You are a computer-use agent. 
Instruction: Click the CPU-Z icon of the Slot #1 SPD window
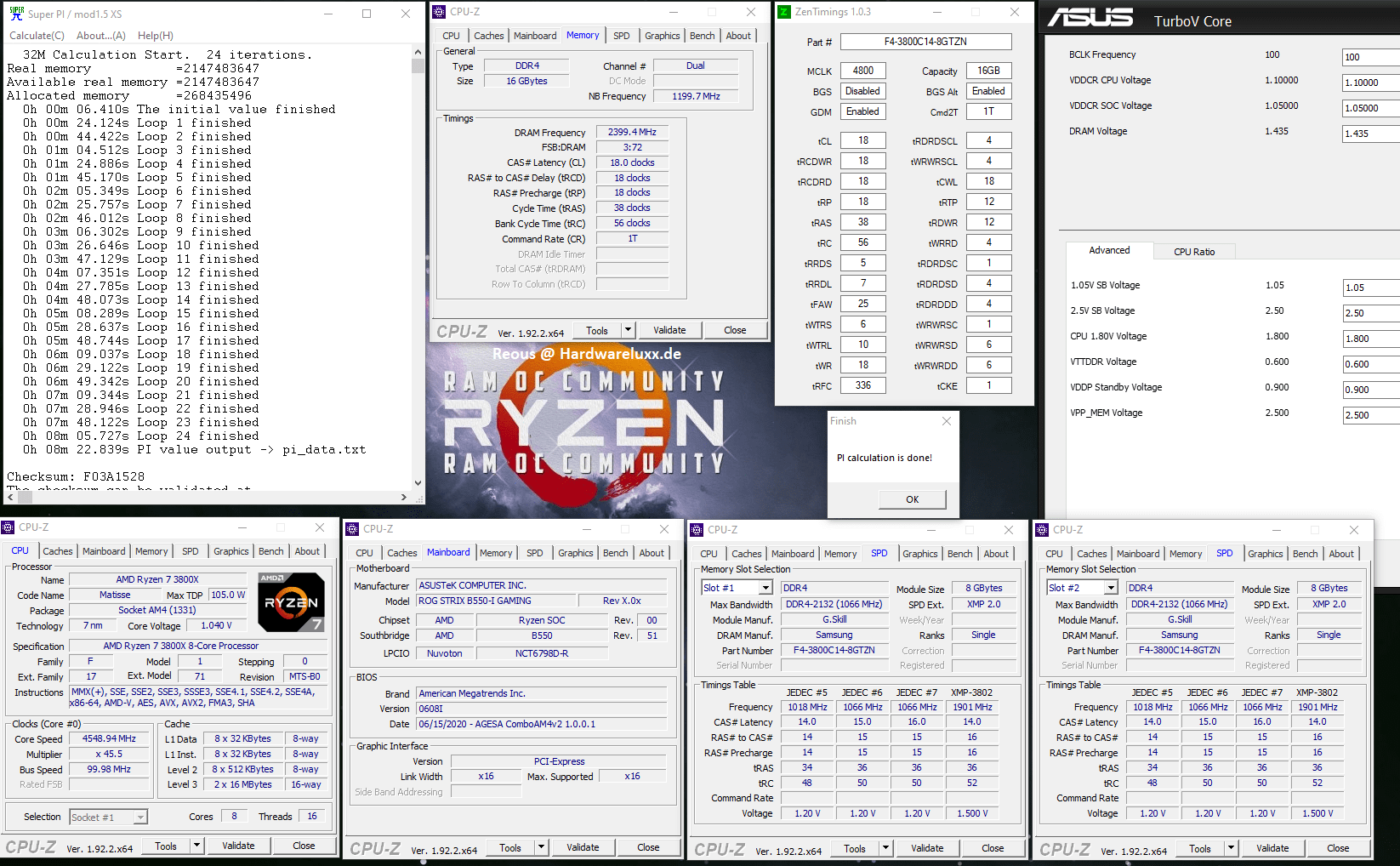pyautogui.click(x=697, y=530)
